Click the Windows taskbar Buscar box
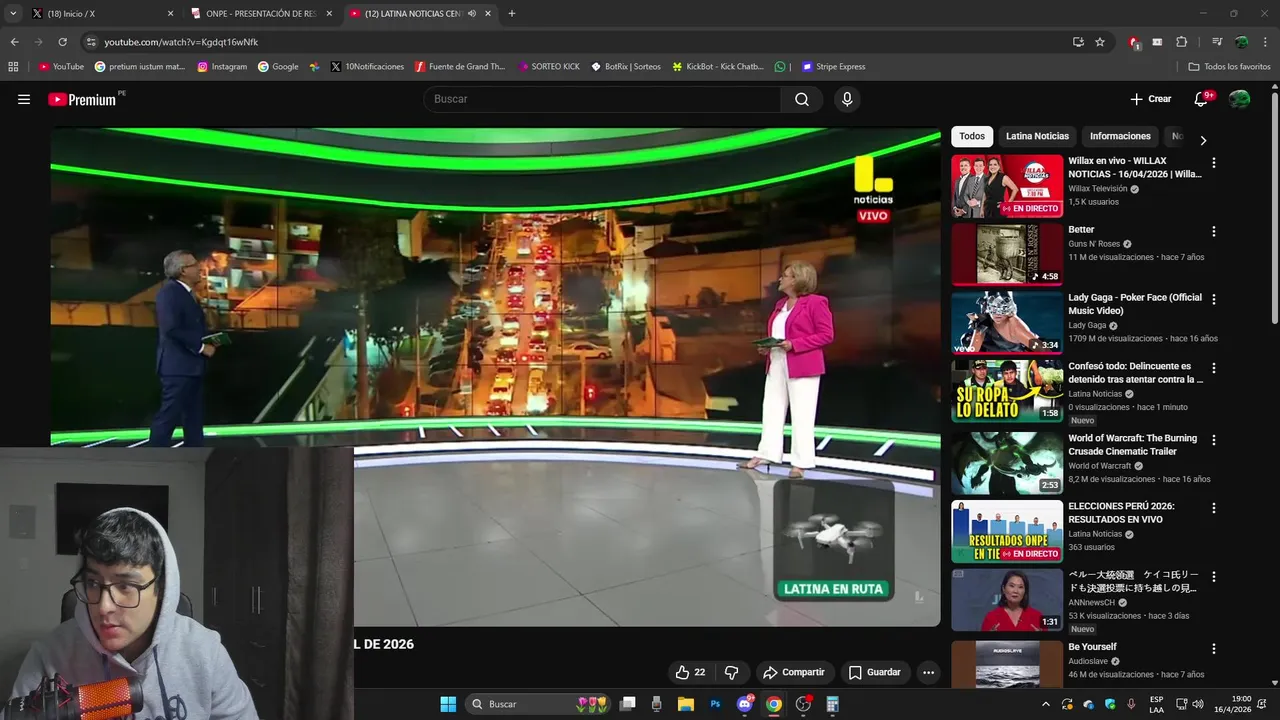 538,704
